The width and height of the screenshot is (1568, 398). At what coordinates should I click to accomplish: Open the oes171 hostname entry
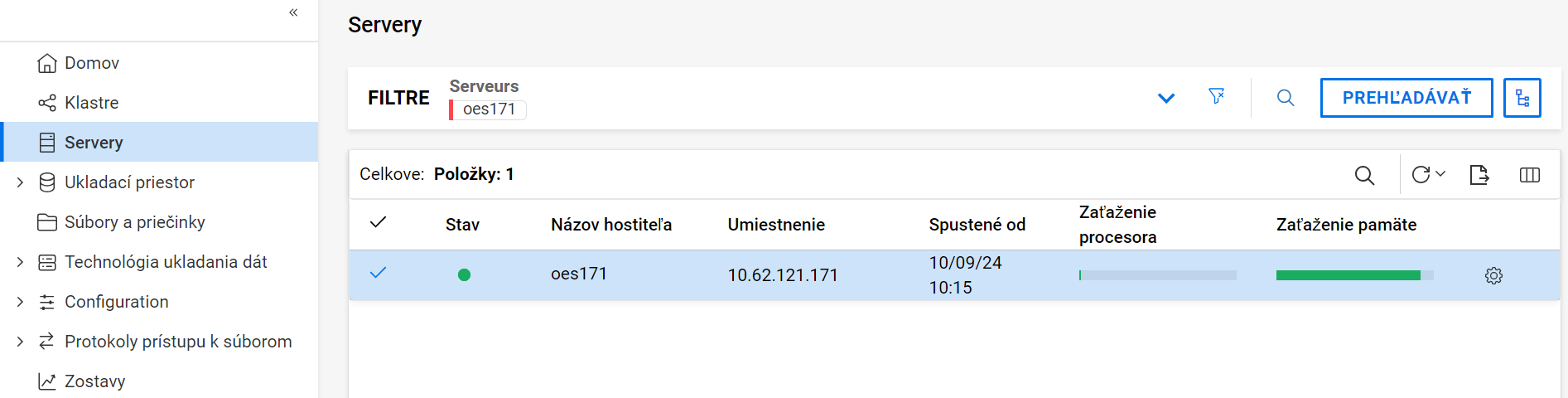click(x=579, y=274)
